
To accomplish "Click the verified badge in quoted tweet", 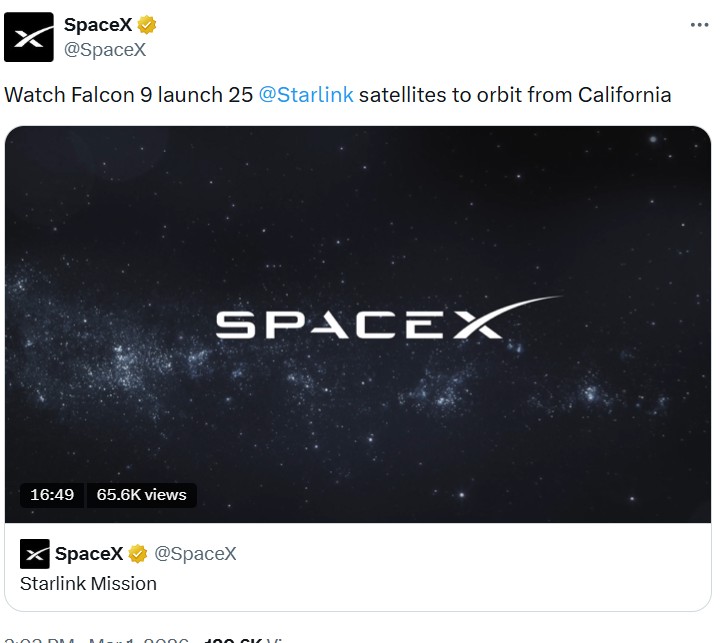I will click(139, 553).
